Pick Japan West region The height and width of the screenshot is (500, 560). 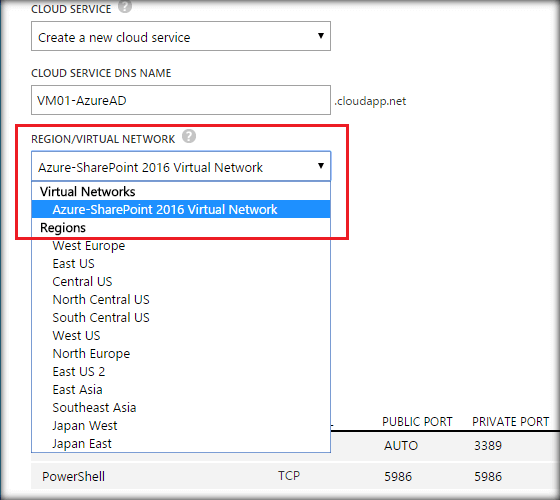[181, 425]
